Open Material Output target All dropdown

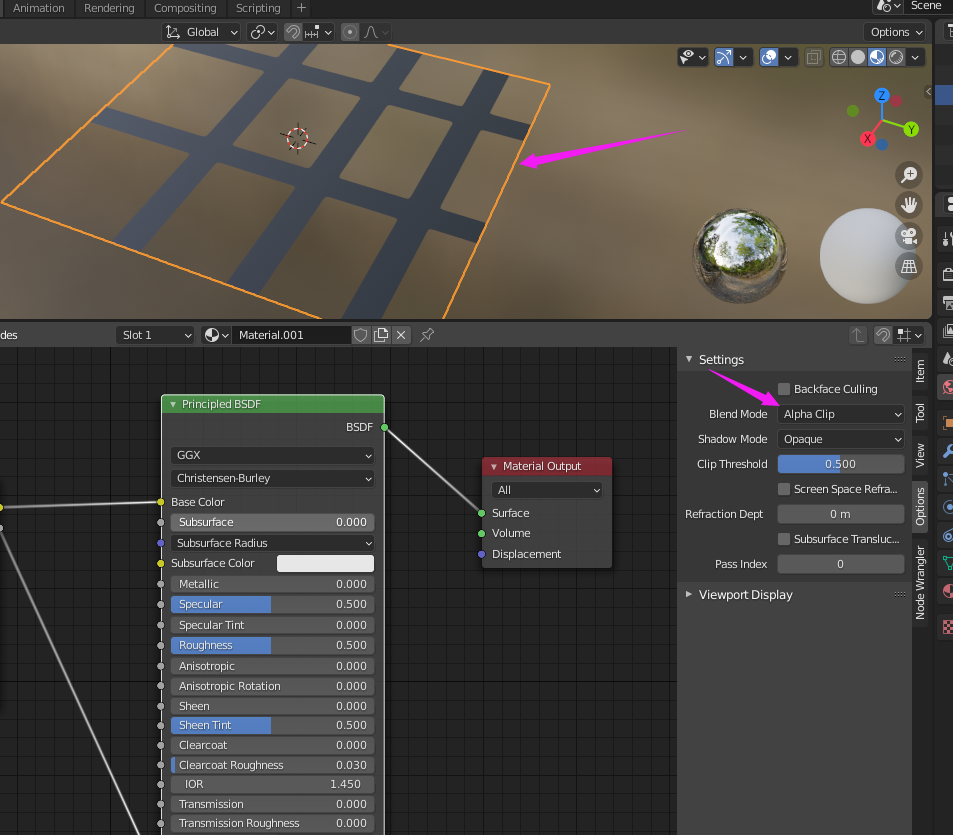click(547, 490)
